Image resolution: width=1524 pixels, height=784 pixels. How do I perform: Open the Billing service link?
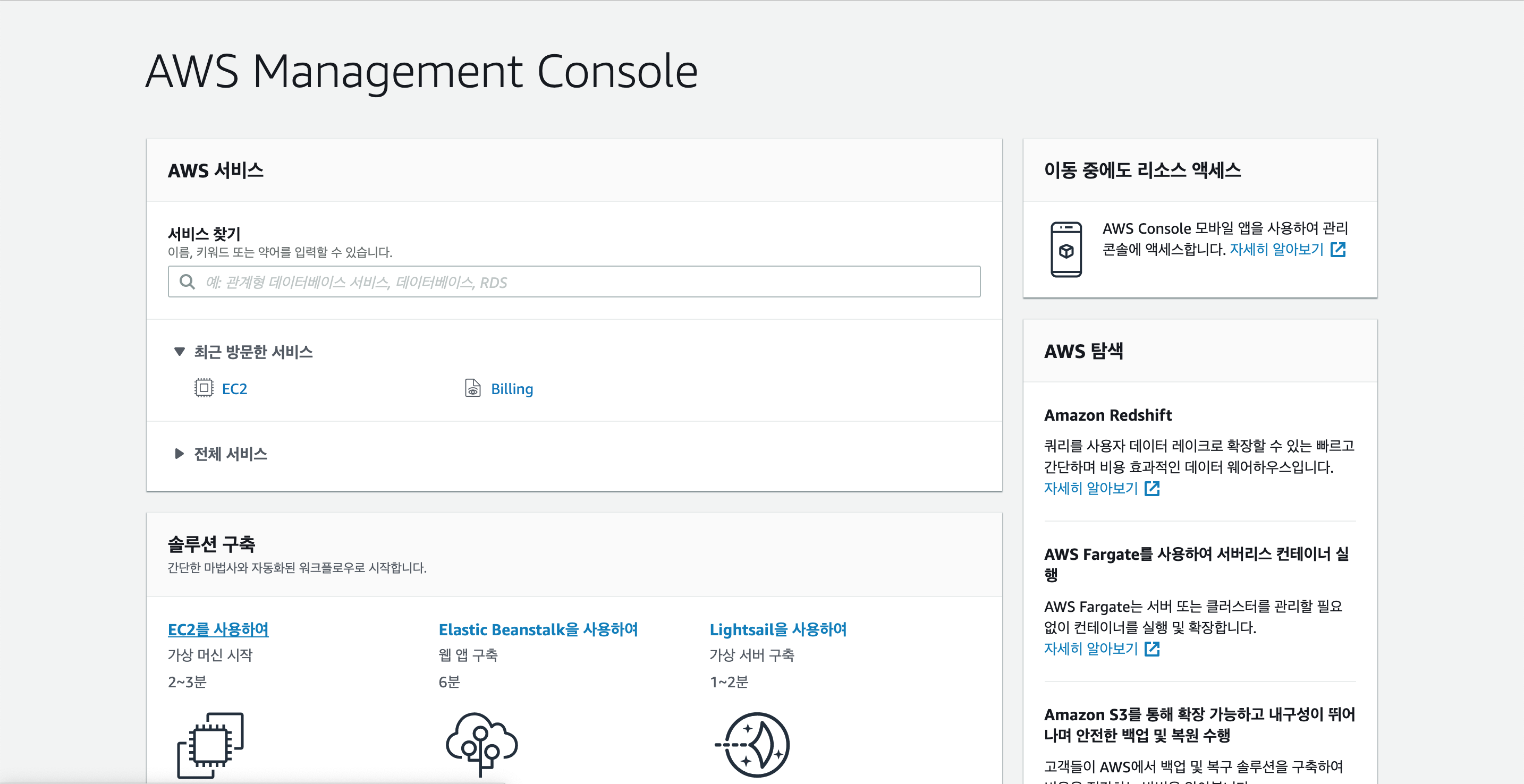tap(512, 389)
